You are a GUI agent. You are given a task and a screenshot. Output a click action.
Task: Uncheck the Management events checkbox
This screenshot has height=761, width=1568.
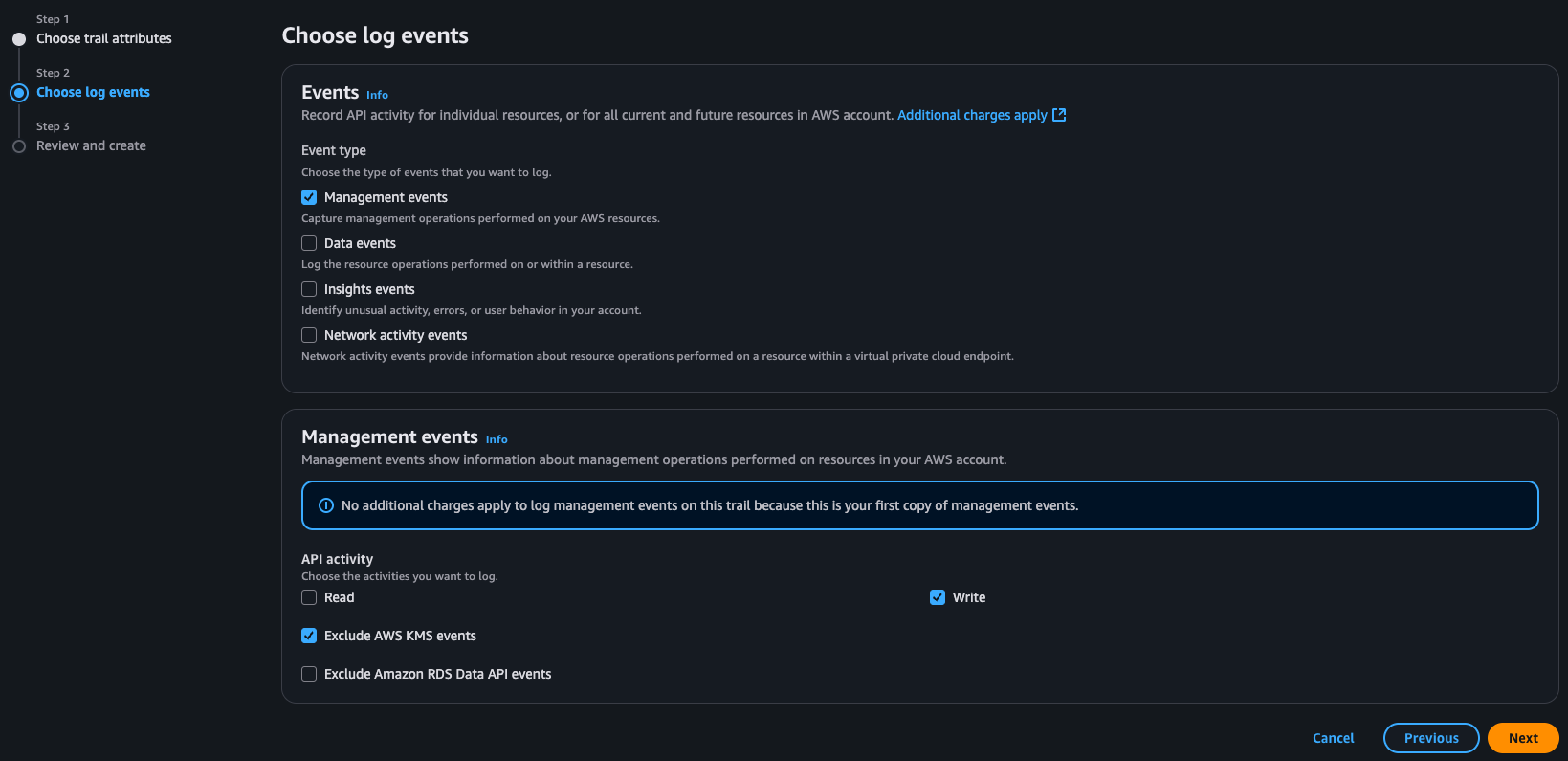coord(309,197)
